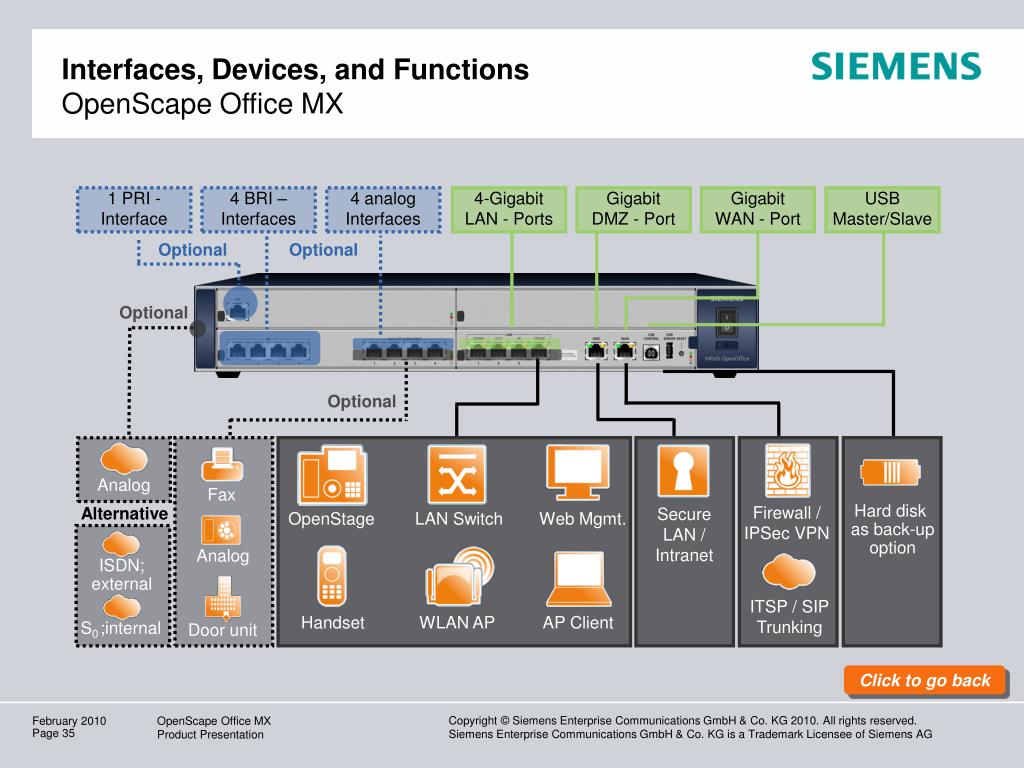Click the gray 'Optional' label left of device
This screenshot has width=1024, height=768.
pyautogui.click(x=153, y=313)
